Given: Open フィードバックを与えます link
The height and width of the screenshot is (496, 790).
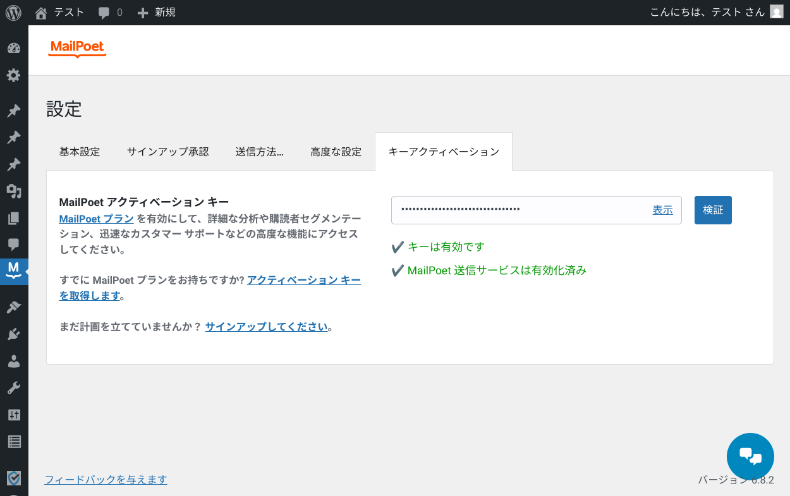Looking at the screenshot, I should click(106, 479).
